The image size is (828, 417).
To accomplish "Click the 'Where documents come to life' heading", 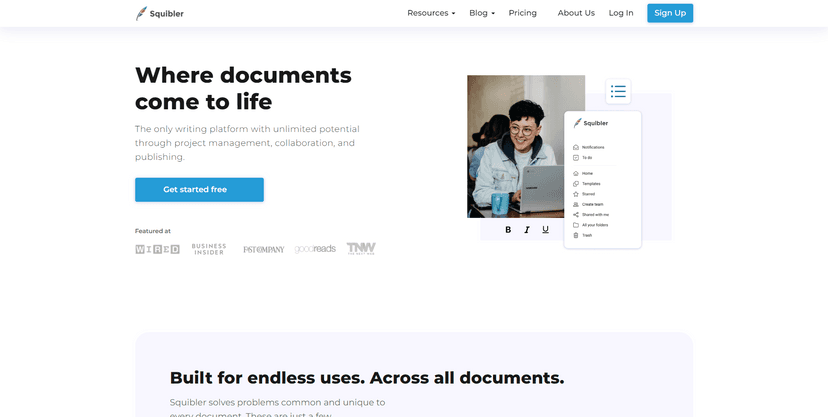I will tap(243, 88).
